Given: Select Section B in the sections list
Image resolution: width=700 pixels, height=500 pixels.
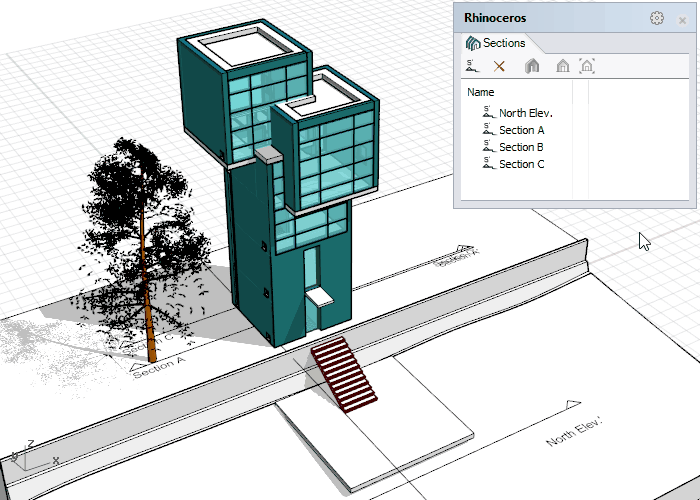Looking at the screenshot, I should pos(521,147).
